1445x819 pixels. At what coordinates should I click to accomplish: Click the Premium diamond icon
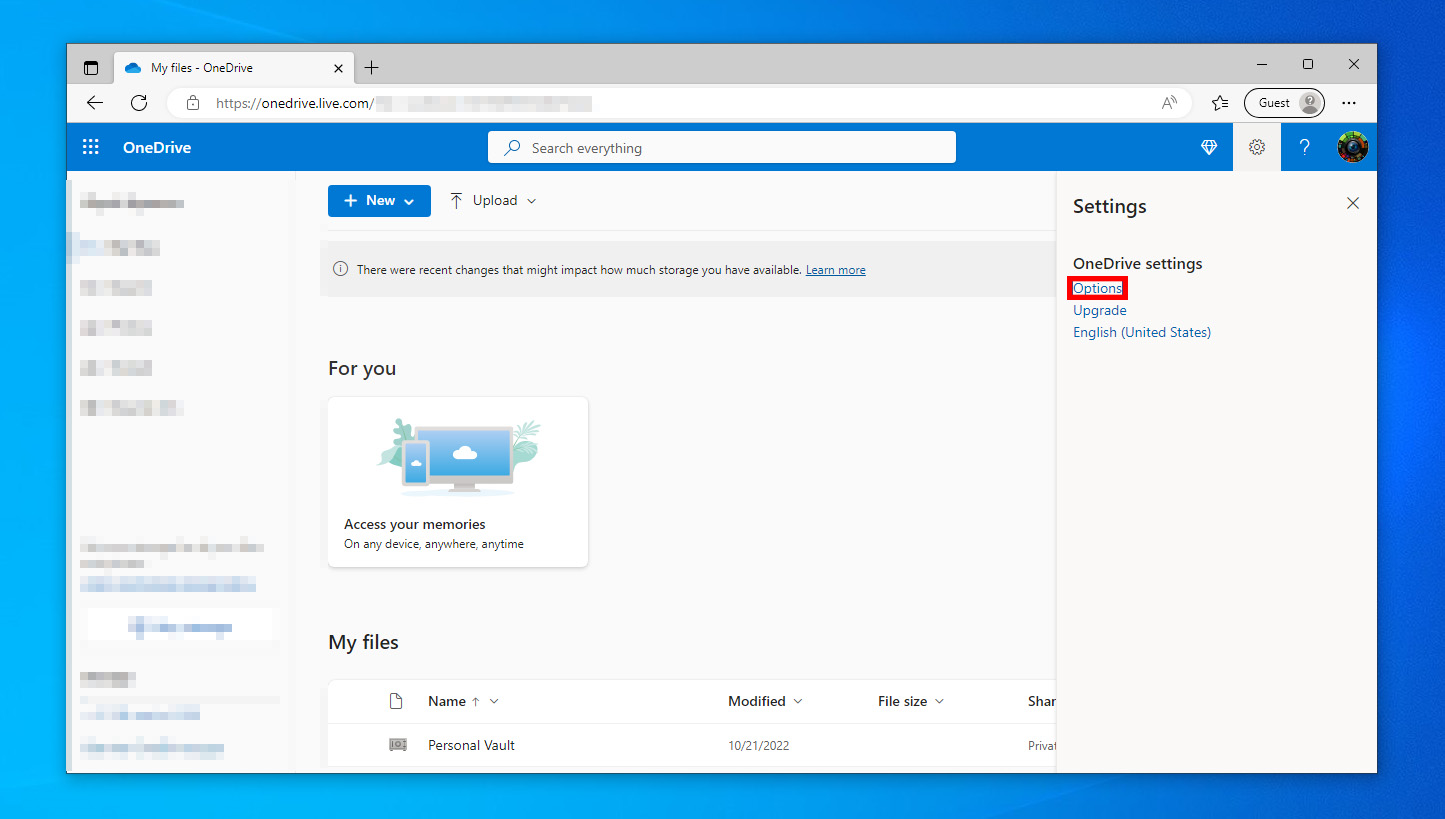tap(1209, 147)
